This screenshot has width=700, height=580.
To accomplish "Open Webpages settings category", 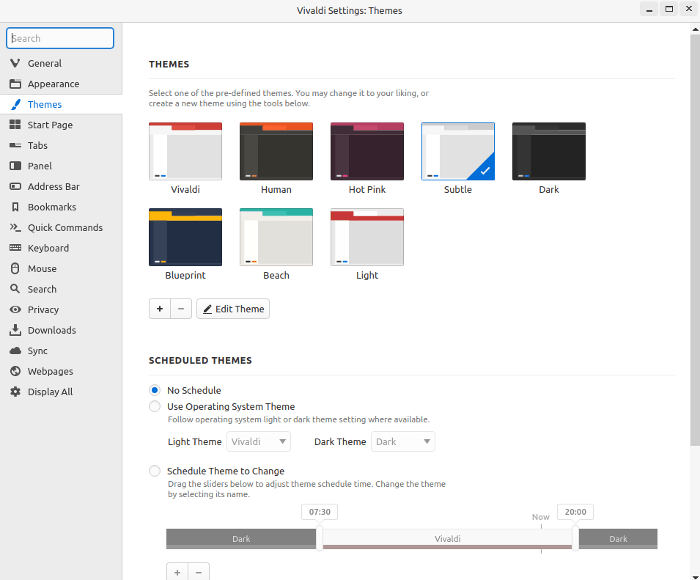I will click(61, 371).
